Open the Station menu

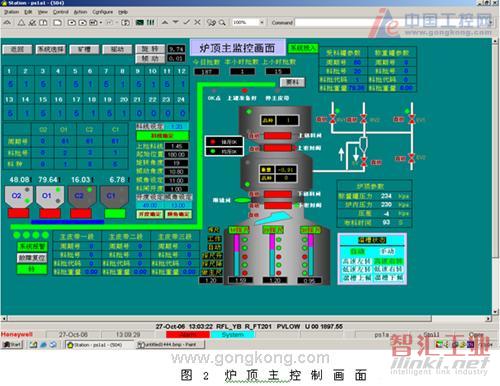(x=11, y=12)
